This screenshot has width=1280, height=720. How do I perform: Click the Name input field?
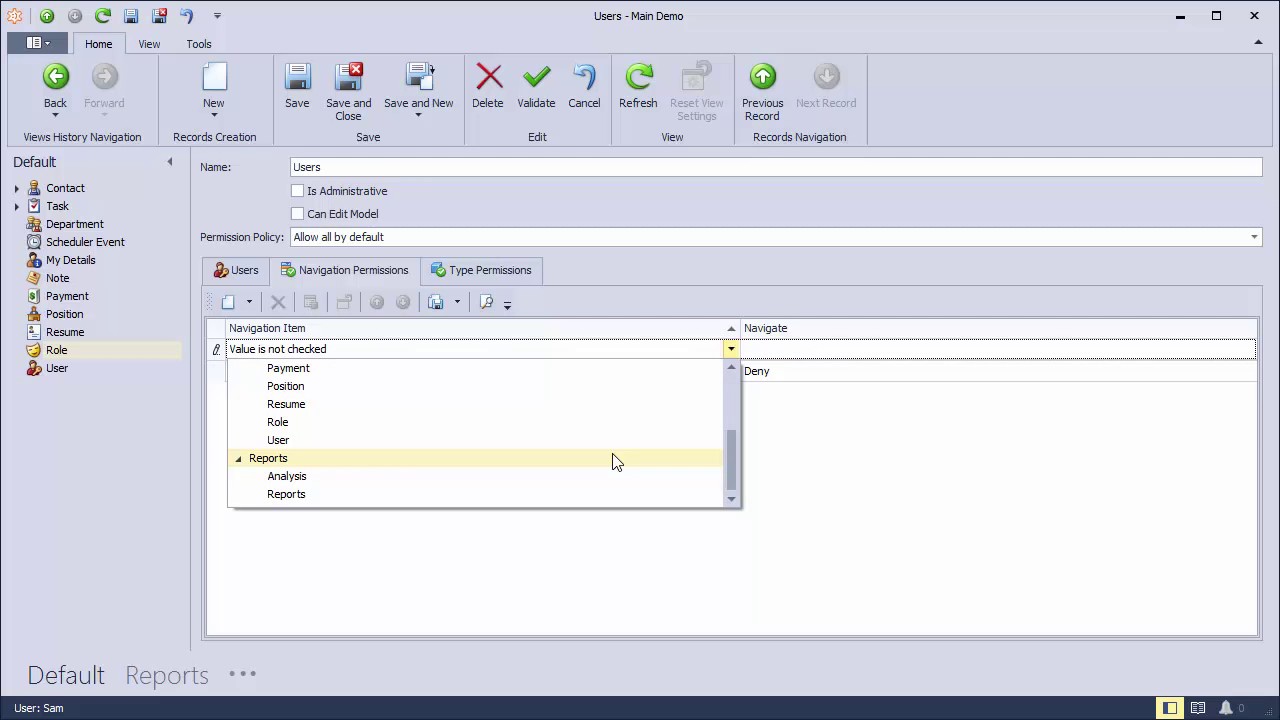click(776, 167)
